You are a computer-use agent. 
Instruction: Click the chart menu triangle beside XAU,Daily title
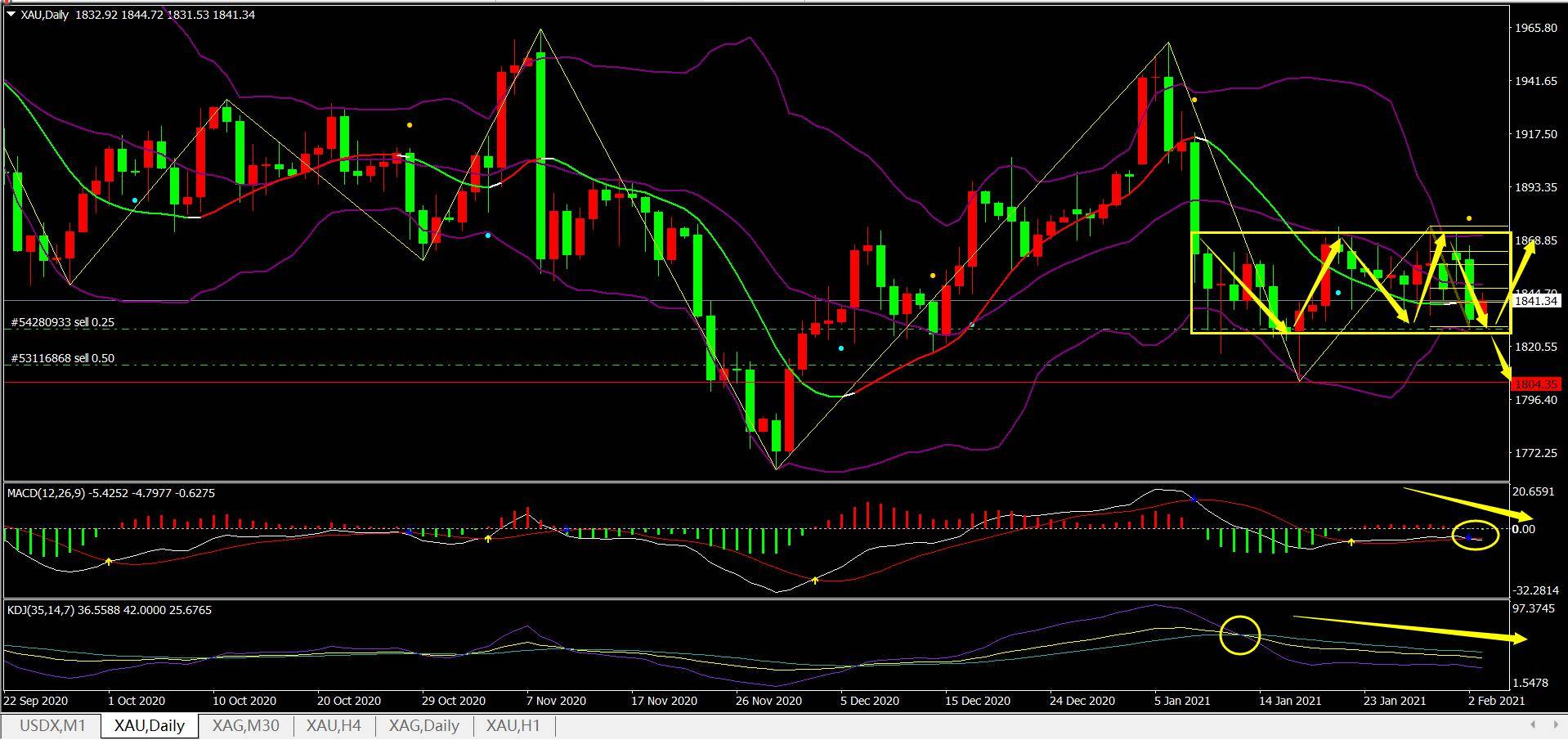coord(11,14)
